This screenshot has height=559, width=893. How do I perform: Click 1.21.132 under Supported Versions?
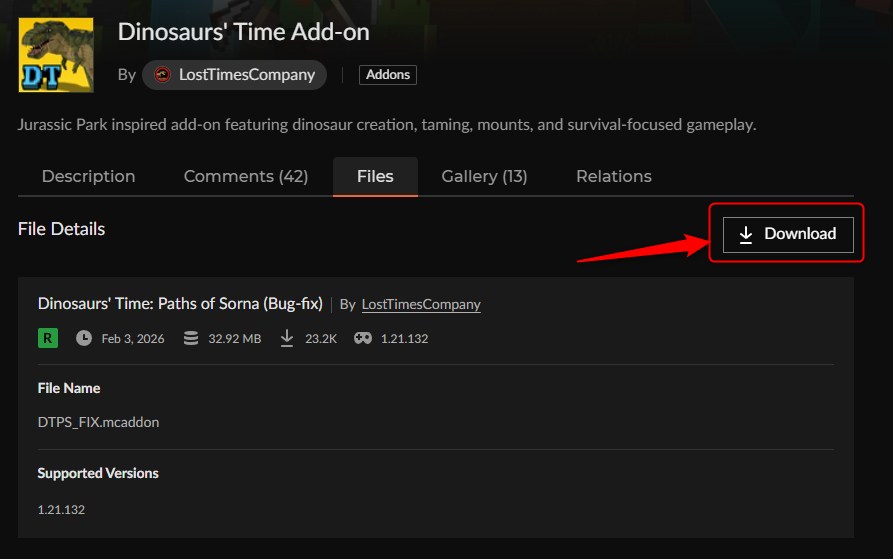click(x=61, y=509)
